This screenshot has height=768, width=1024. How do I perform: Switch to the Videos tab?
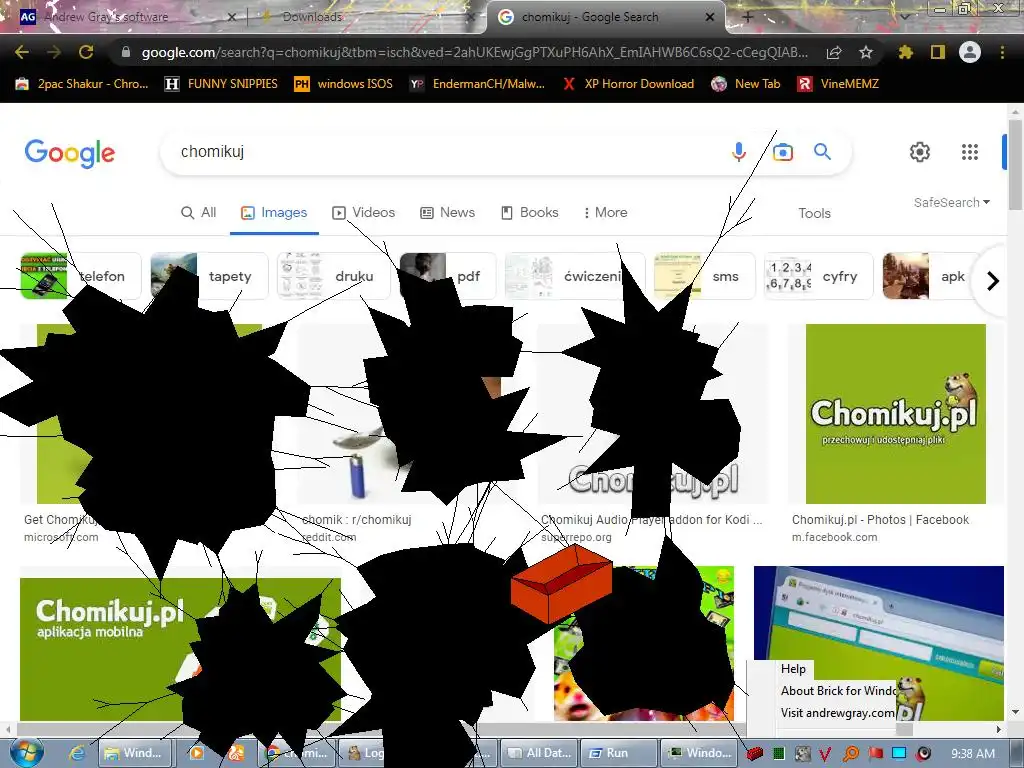364,212
